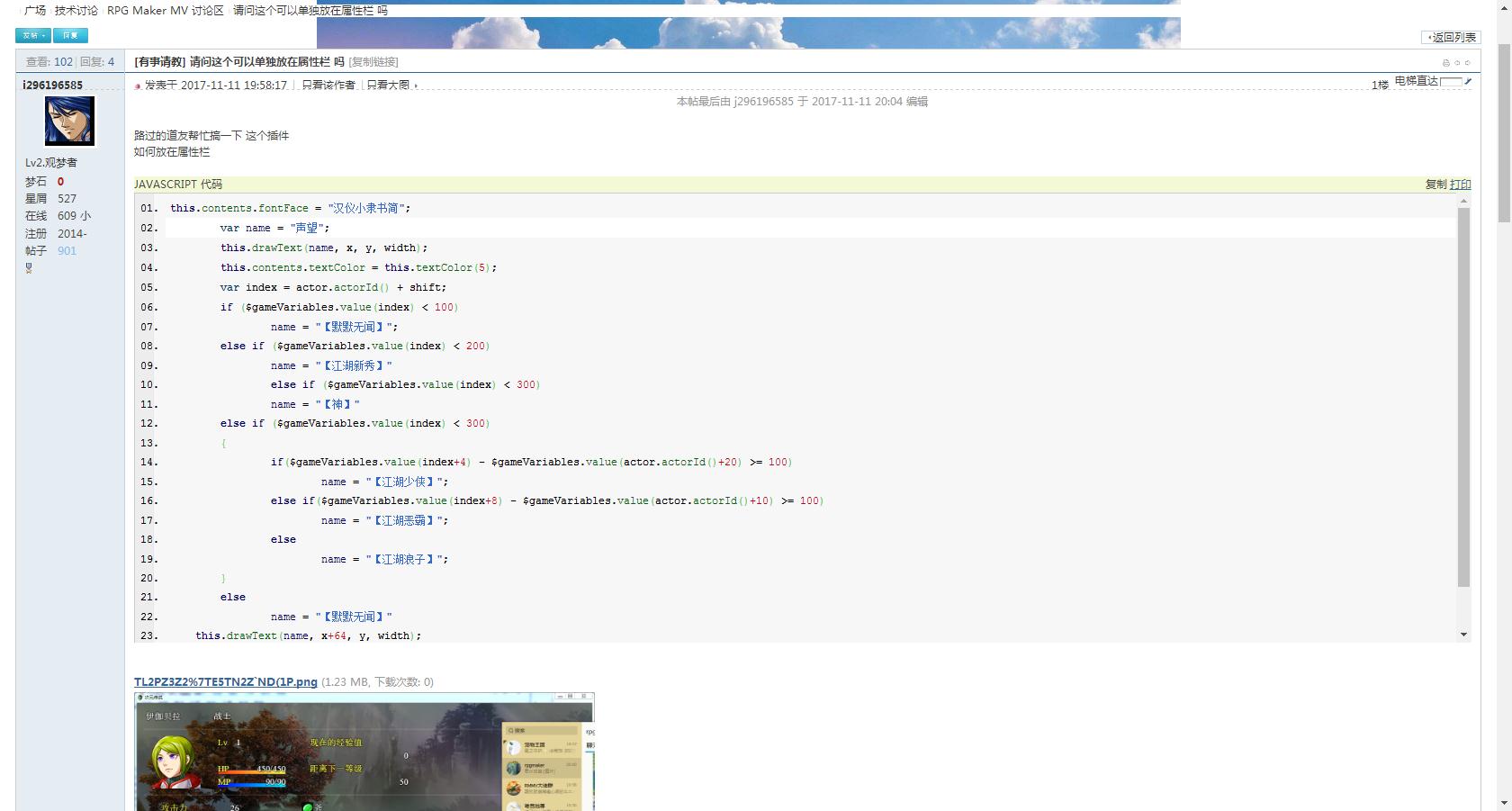The width and height of the screenshot is (1512, 811).
Task: Click the author's avatar picture
Action: click(69, 122)
